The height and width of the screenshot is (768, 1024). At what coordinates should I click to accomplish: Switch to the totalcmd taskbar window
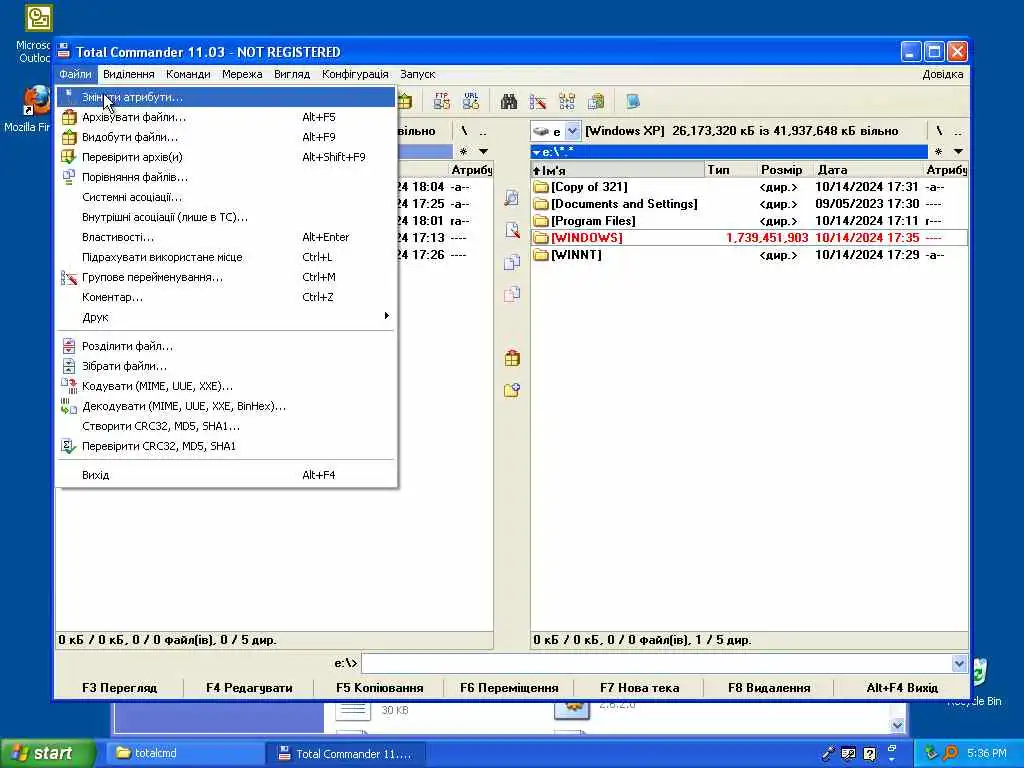point(183,753)
